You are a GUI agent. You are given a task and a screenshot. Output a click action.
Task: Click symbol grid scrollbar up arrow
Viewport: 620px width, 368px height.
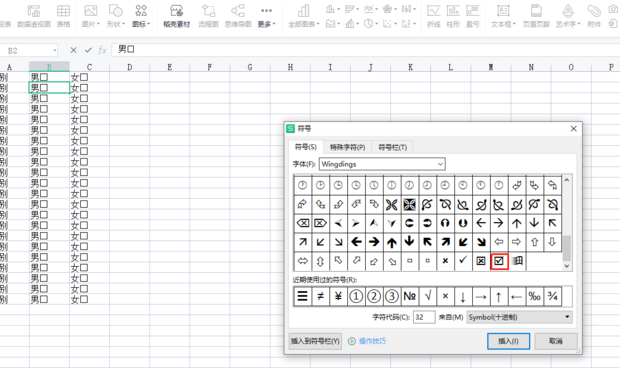[567, 180]
